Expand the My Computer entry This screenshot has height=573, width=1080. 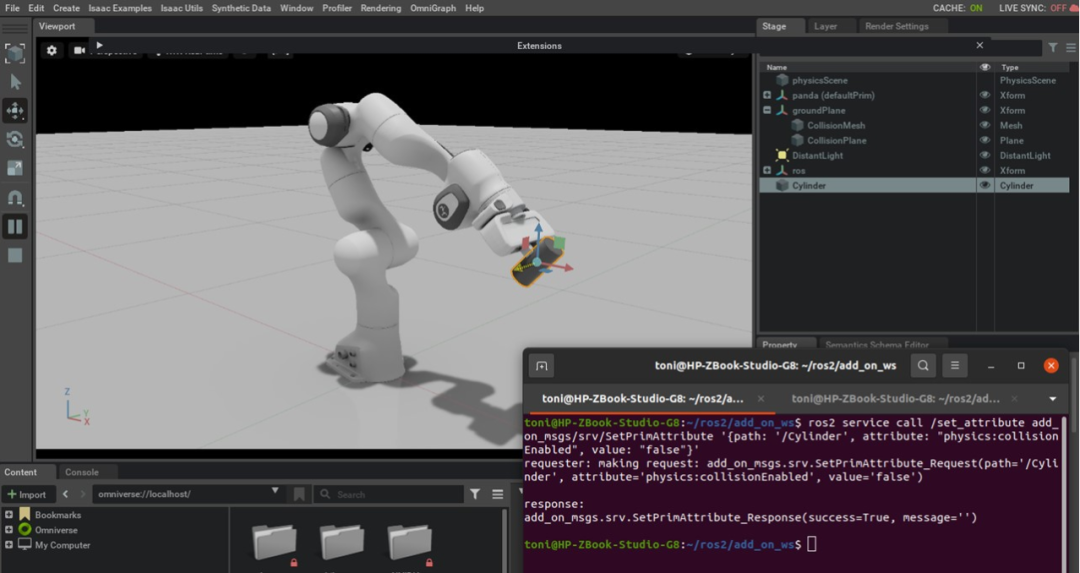pyautogui.click(x=9, y=545)
